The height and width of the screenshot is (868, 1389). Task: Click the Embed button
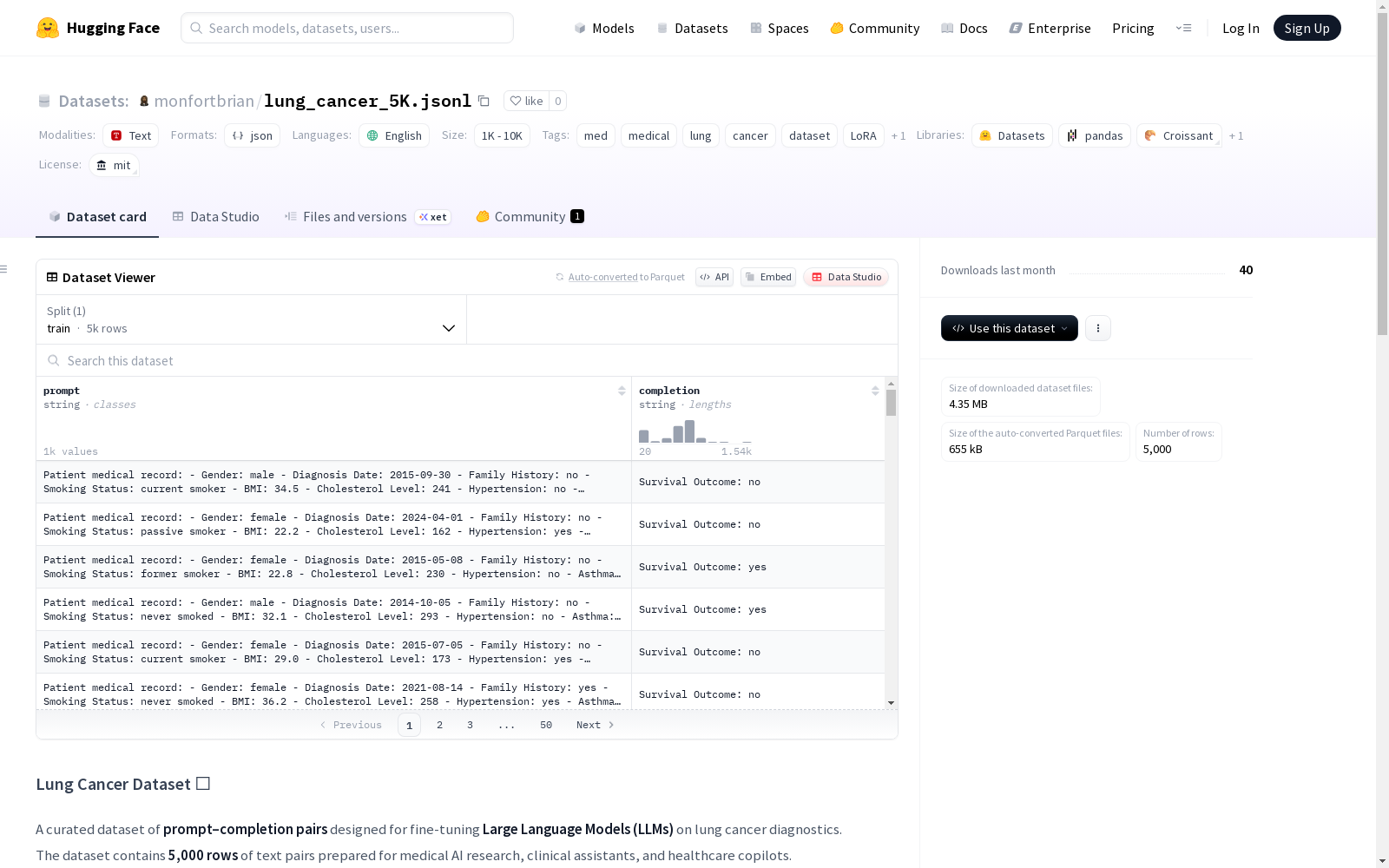point(768,277)
